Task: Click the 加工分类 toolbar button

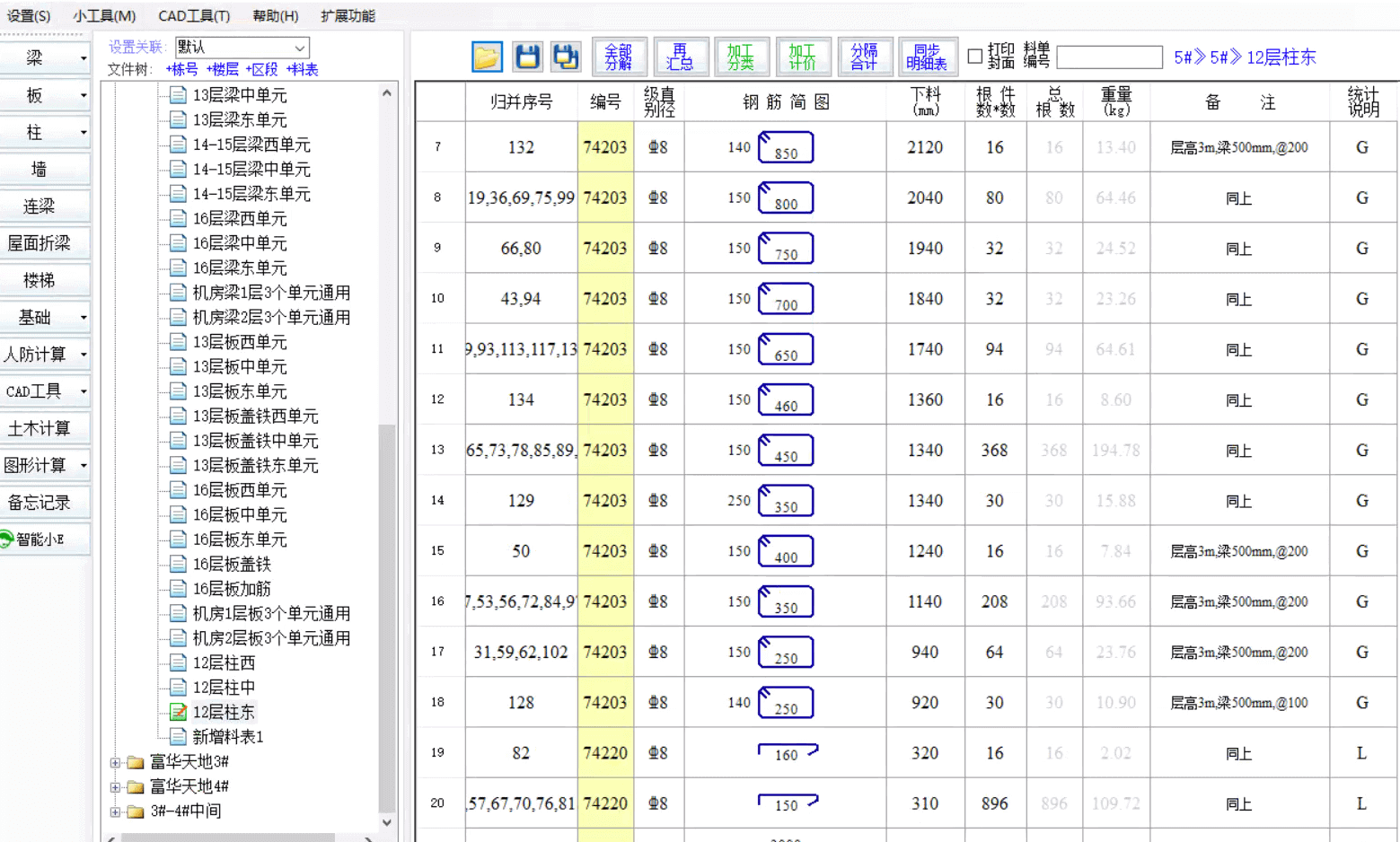Action: (x=741, y=57)
